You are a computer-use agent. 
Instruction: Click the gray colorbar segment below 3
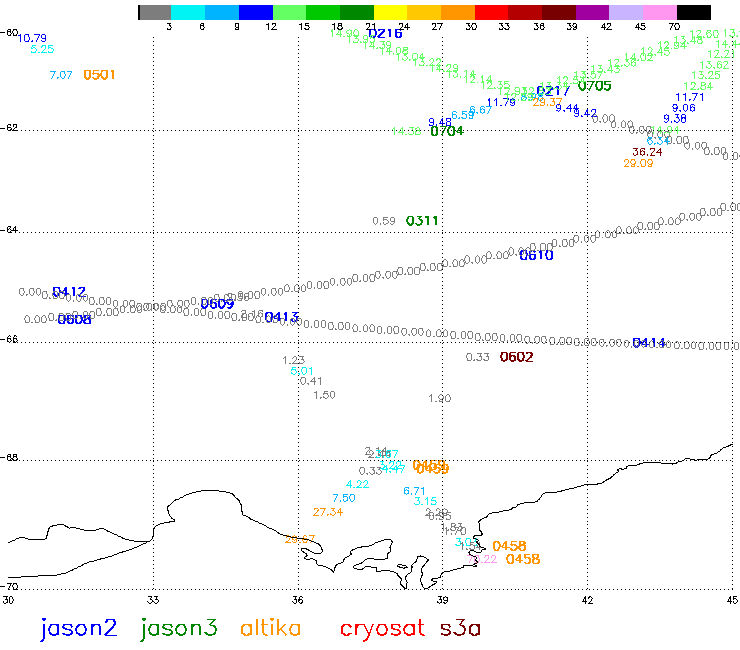point(155,12)
